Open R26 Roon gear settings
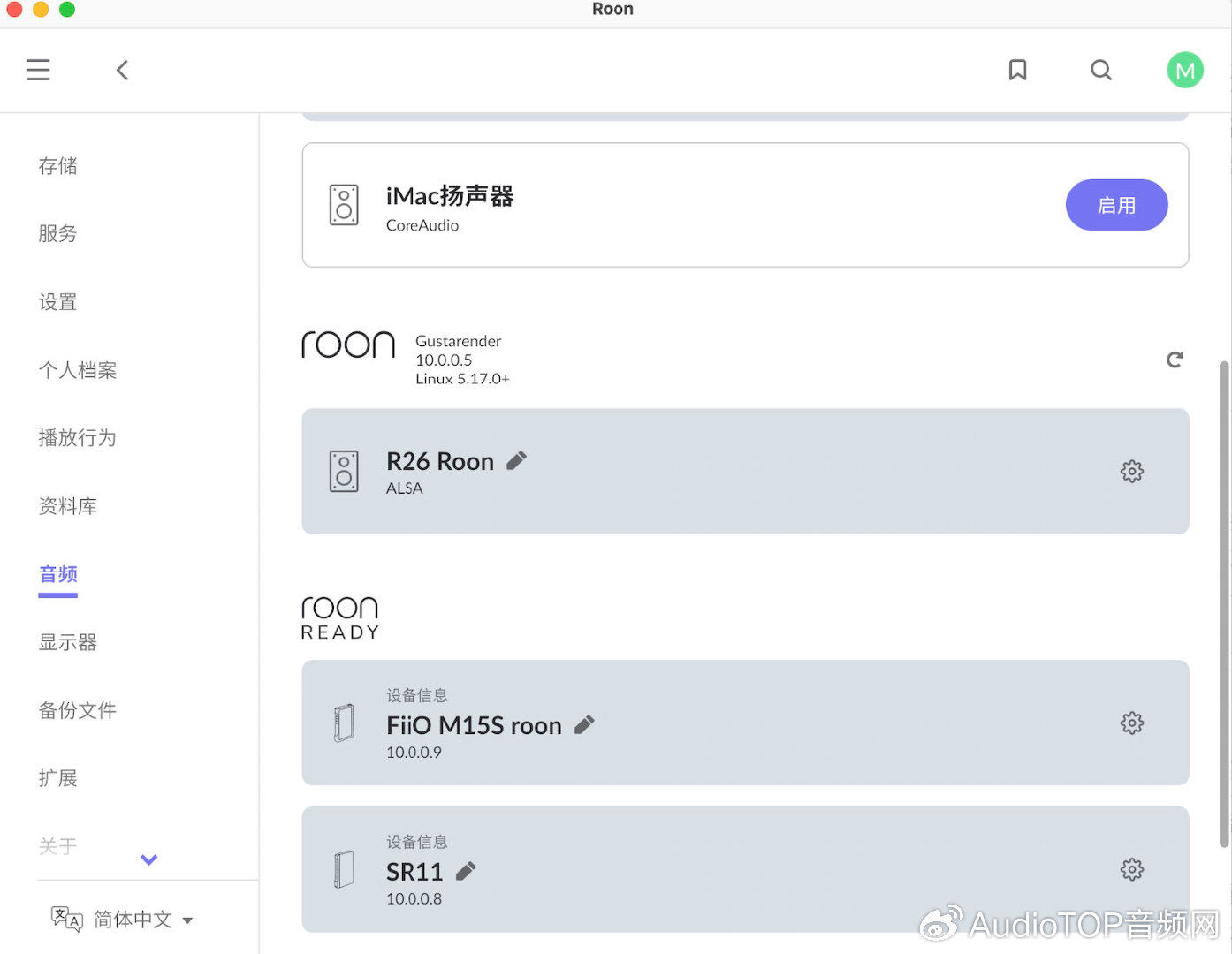 1131,471
